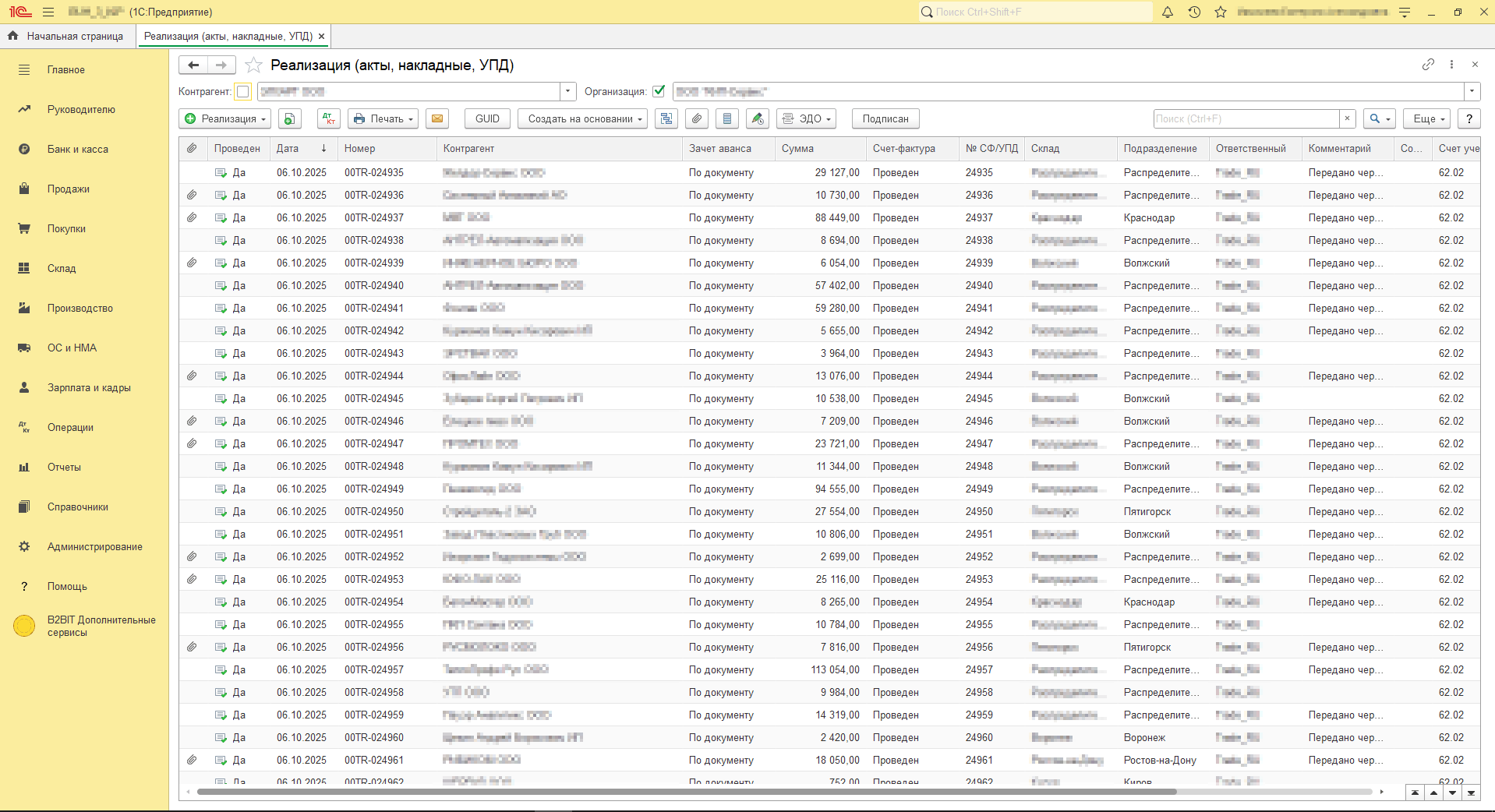Uncheck the Организация filter checkbox
Image resolution: width=1495 pixels, height=812 pixels.
[x=659, y=91]
